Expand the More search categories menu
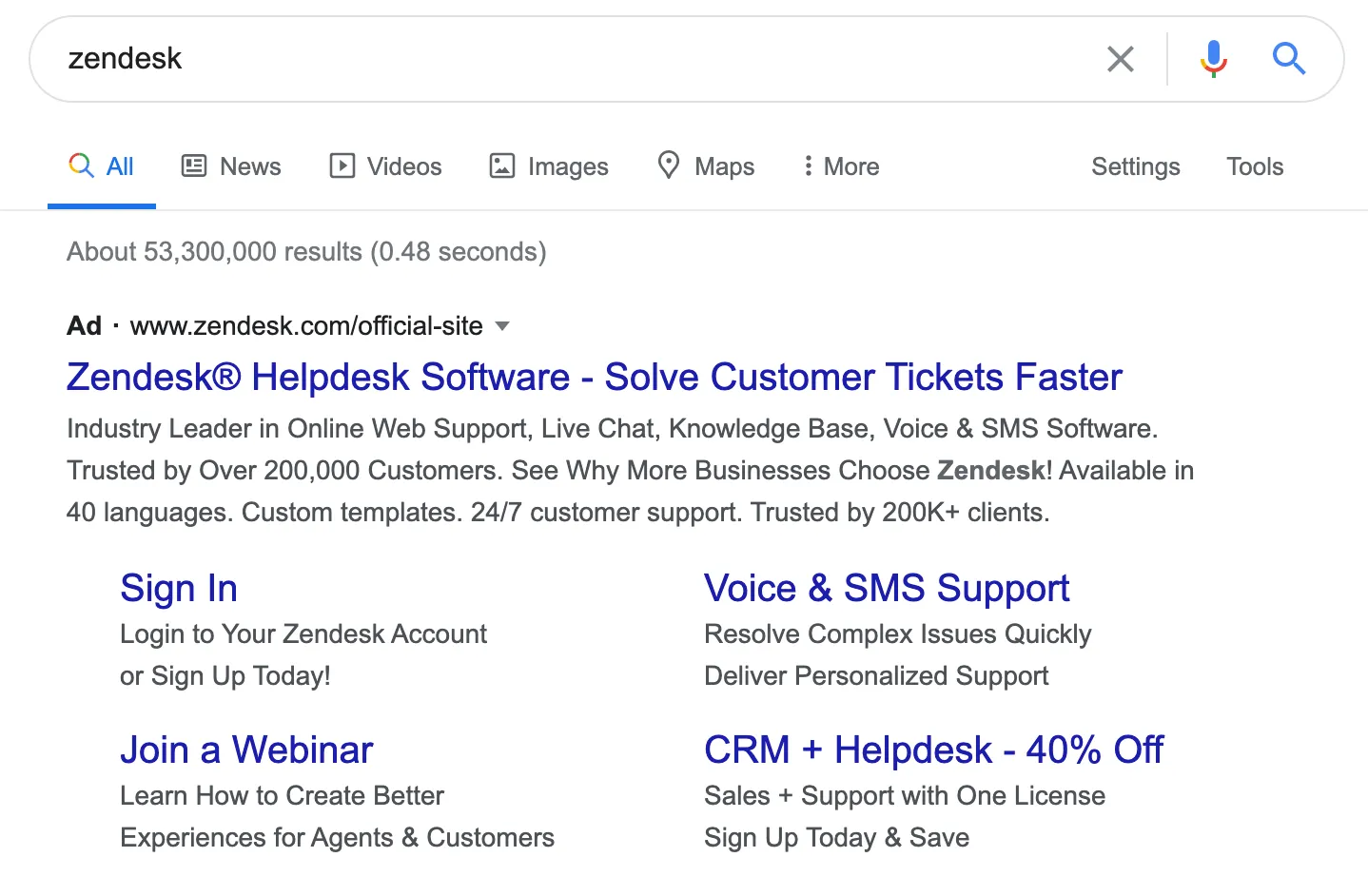The image size is (1368, 896). pyautogui.click(x=841, y=166)
